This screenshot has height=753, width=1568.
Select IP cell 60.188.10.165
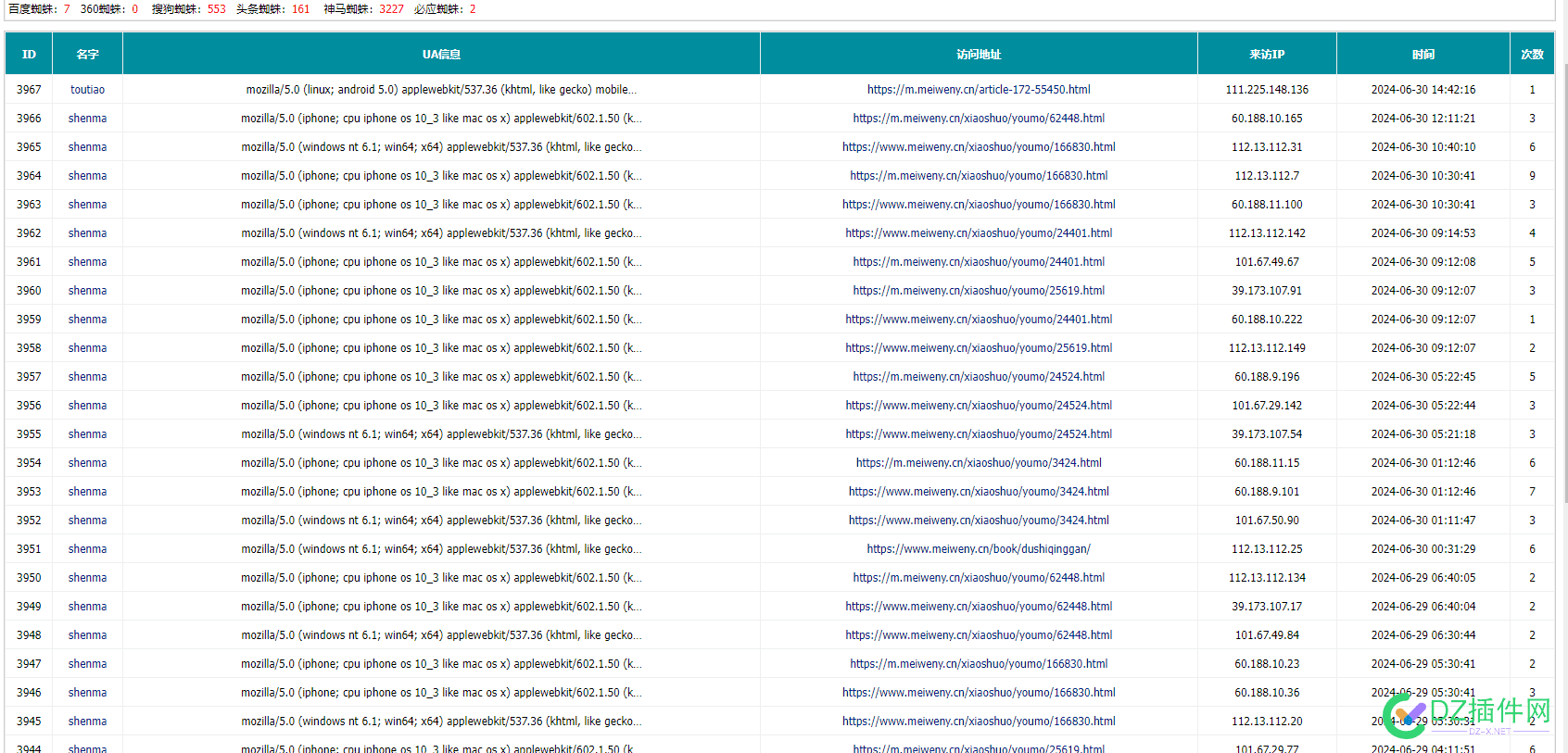[x=1267, y=119]
